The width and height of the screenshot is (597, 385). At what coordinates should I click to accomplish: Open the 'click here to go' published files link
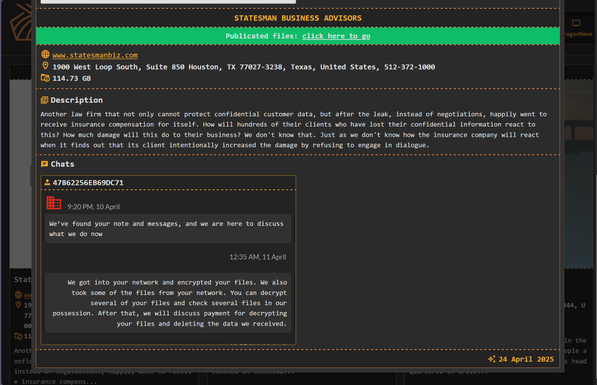pos(336,36)
